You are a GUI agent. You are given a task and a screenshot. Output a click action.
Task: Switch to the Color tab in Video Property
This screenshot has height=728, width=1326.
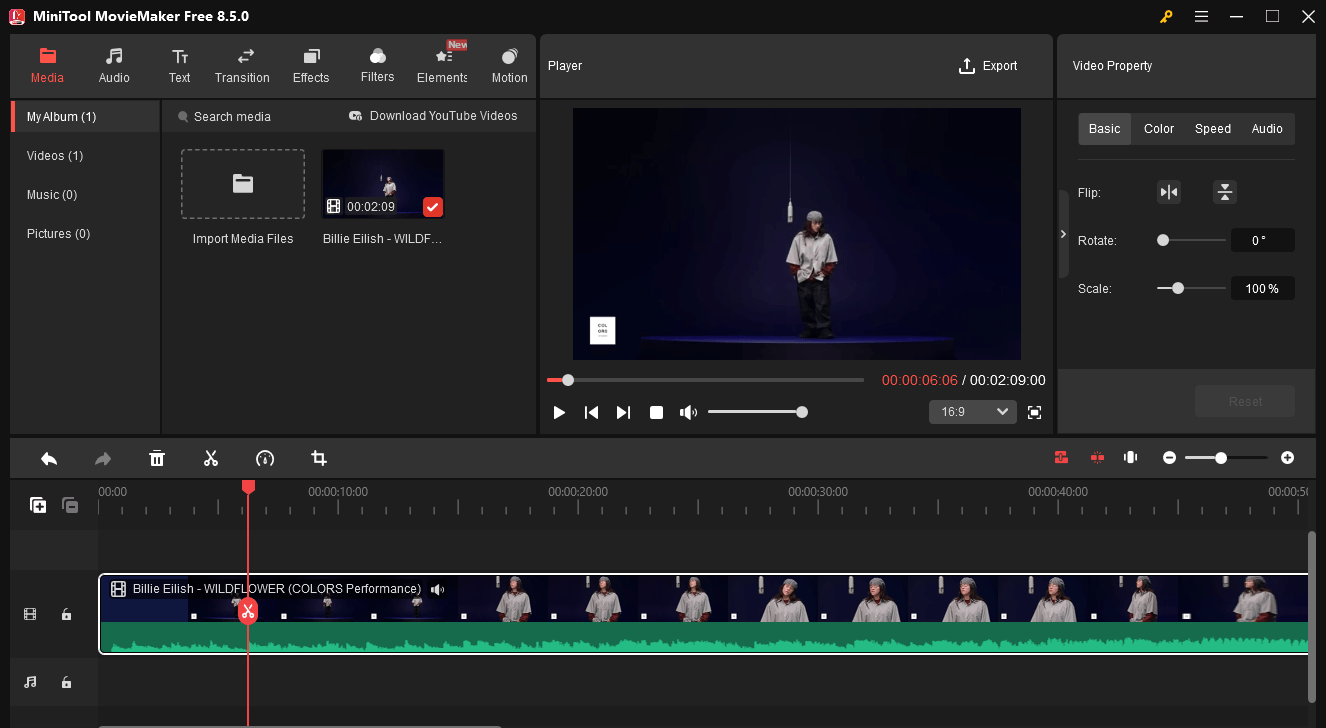pyautogui.click(x=1158, y=128)
